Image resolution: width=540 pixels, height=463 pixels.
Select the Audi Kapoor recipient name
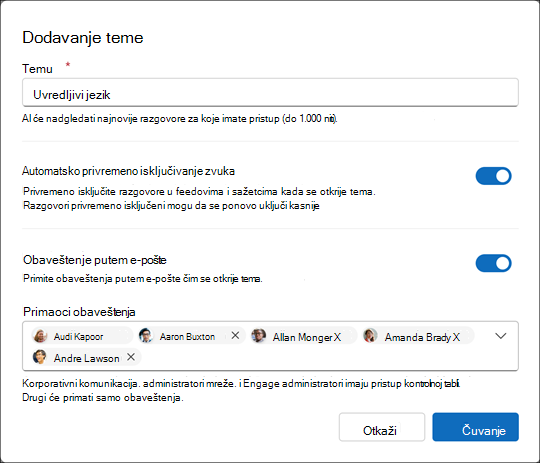[79, 337]
